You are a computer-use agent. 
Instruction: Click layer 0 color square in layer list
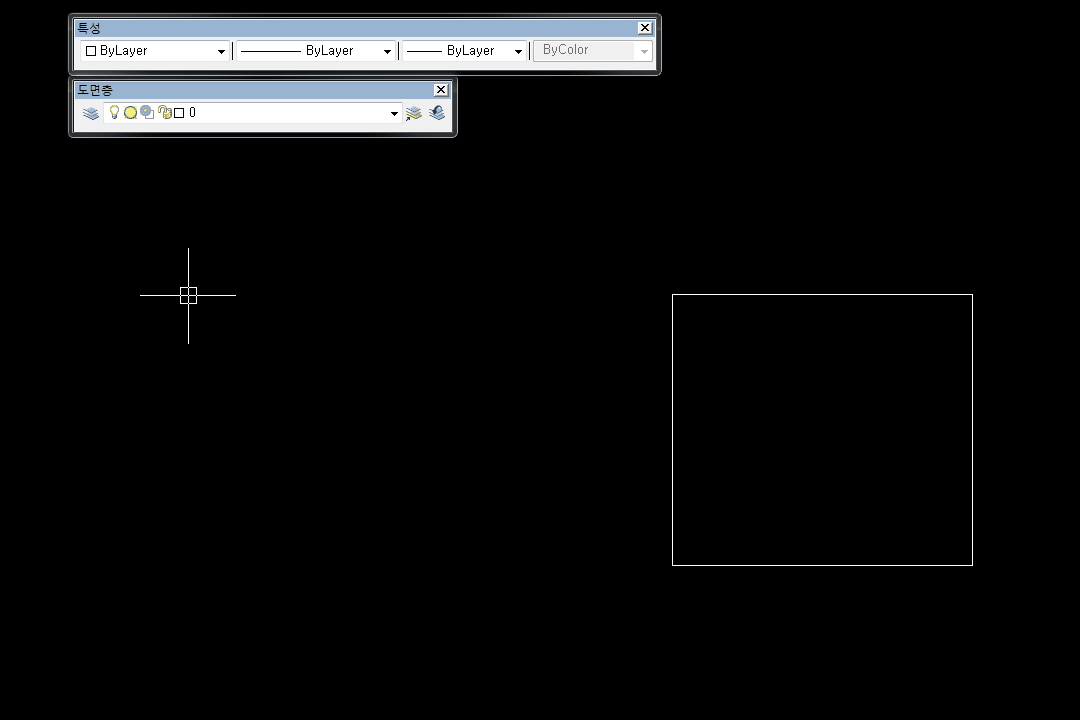click(x=179, y=113)
